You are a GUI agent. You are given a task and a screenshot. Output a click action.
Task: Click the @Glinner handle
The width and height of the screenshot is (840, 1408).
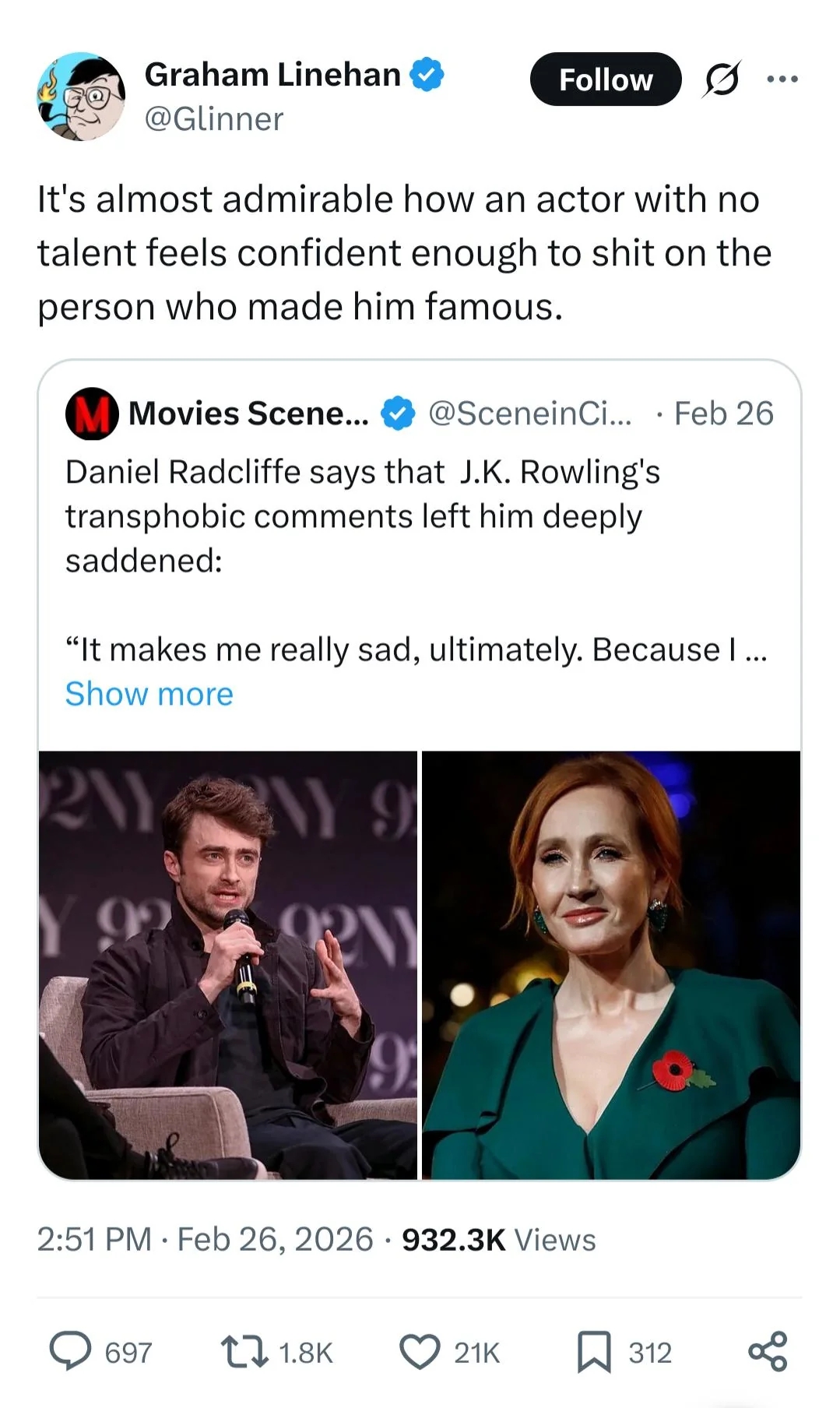click(x=214, y=119)
